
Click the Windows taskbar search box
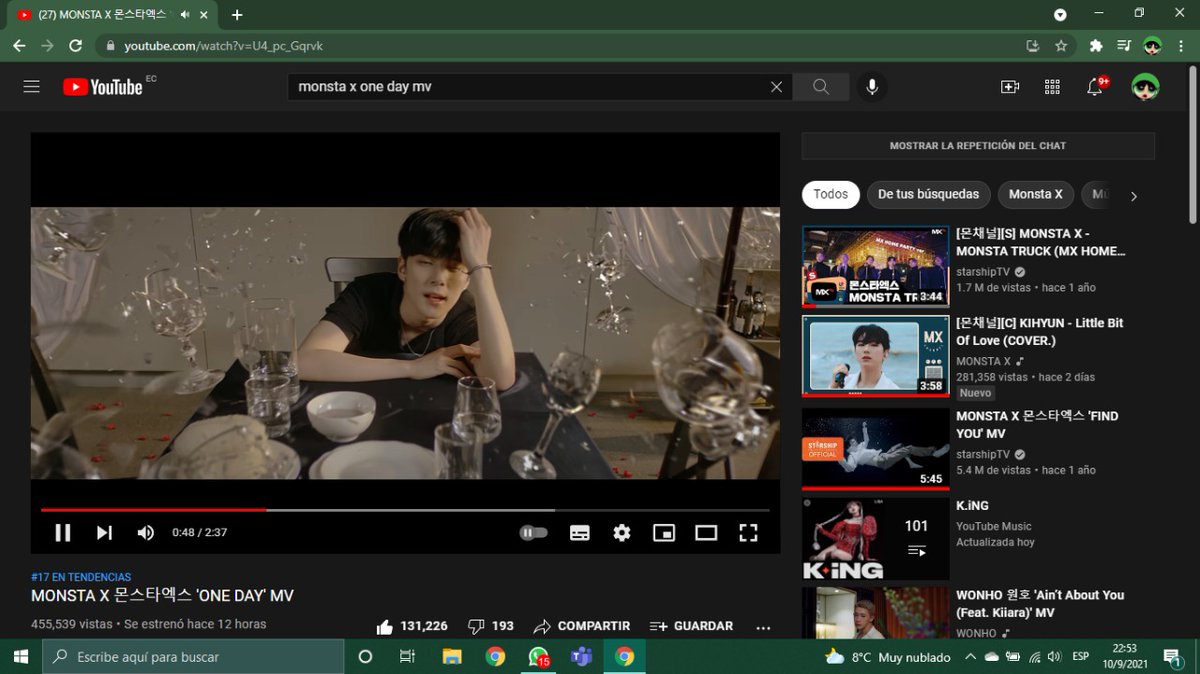193,657
